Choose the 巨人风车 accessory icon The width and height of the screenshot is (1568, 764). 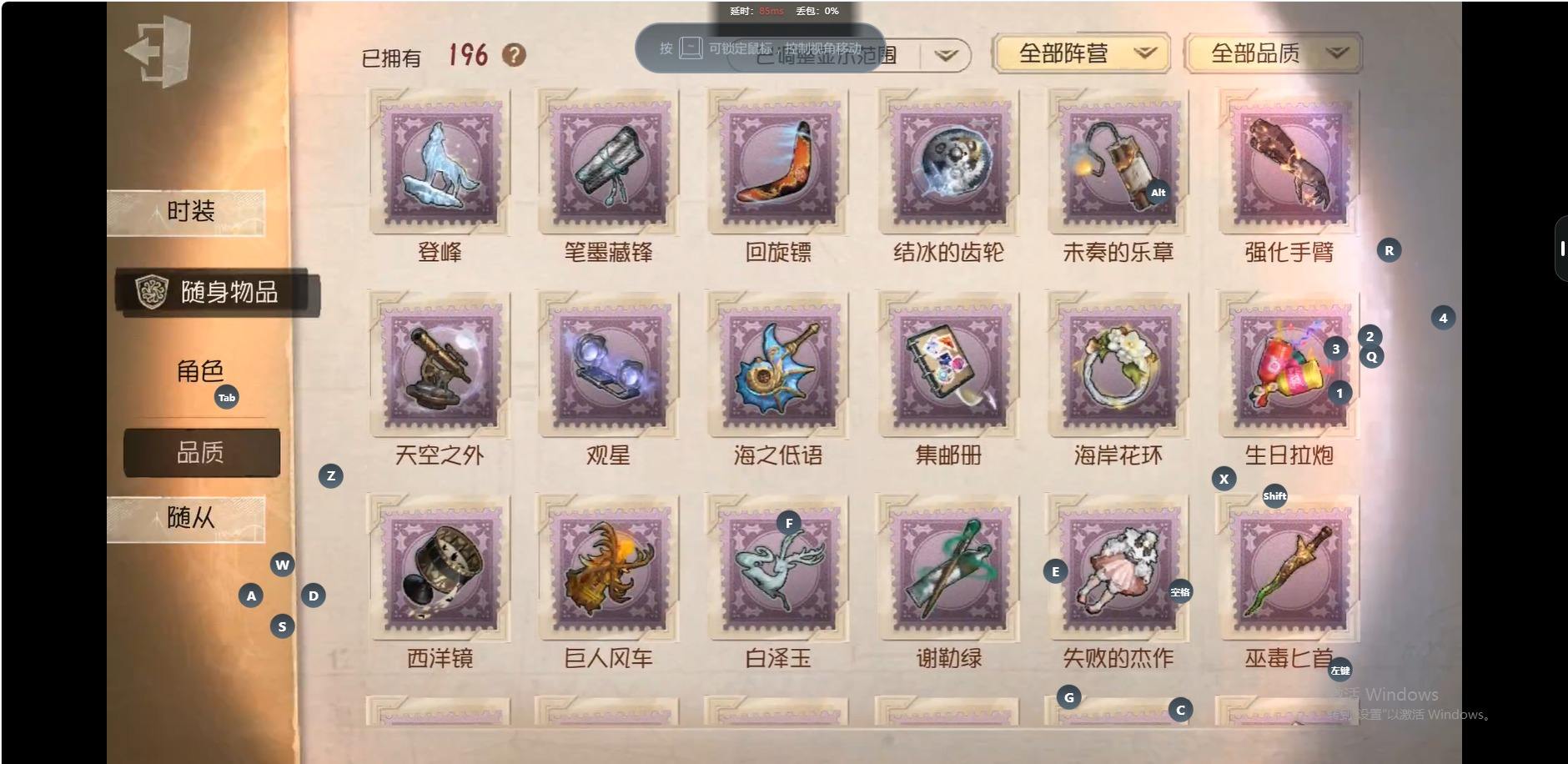pos(609,567)
